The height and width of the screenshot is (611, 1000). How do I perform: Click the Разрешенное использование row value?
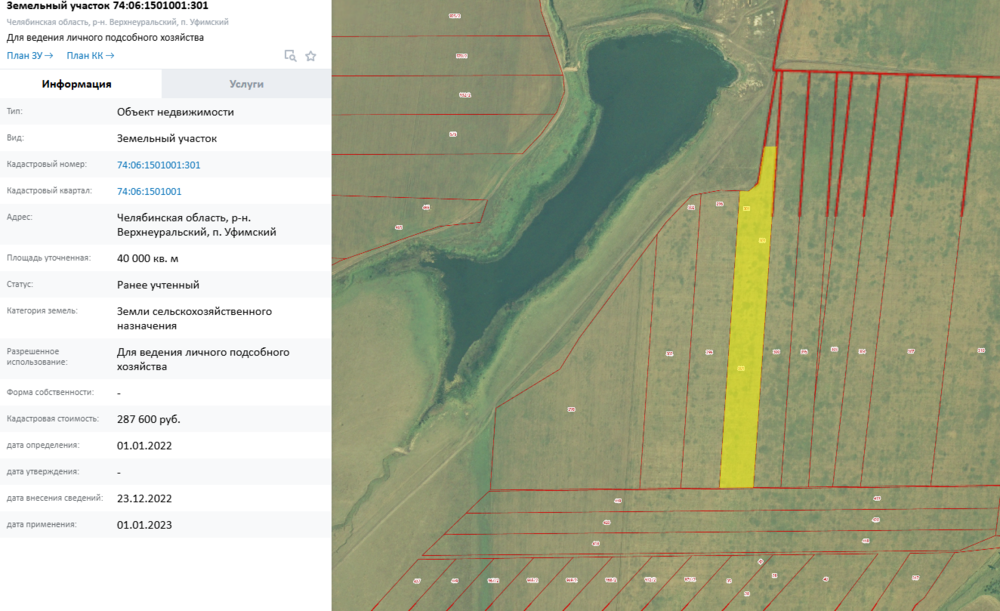(x=203, y=359)
